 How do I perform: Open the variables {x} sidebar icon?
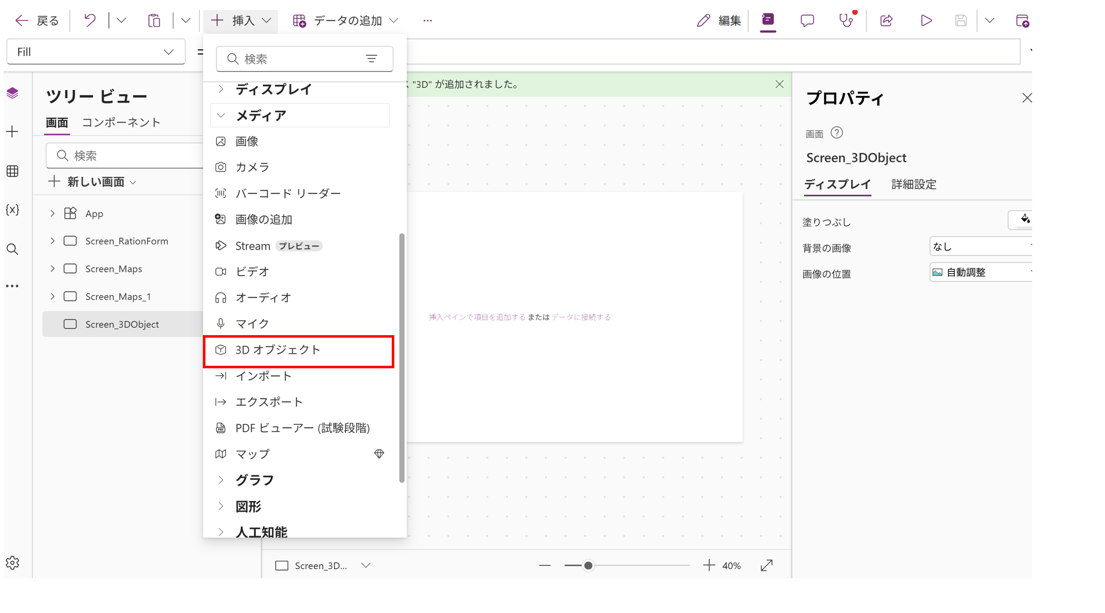pos(12,210)
